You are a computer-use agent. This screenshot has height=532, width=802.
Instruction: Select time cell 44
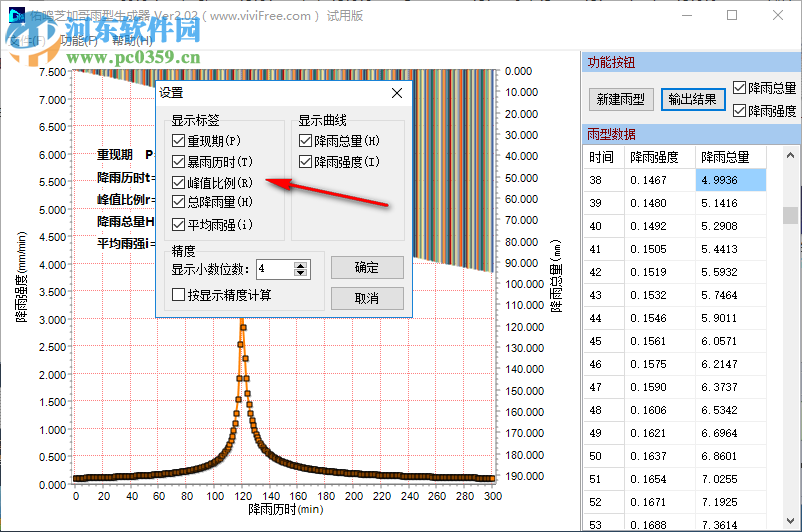click(x=604, y=318)
